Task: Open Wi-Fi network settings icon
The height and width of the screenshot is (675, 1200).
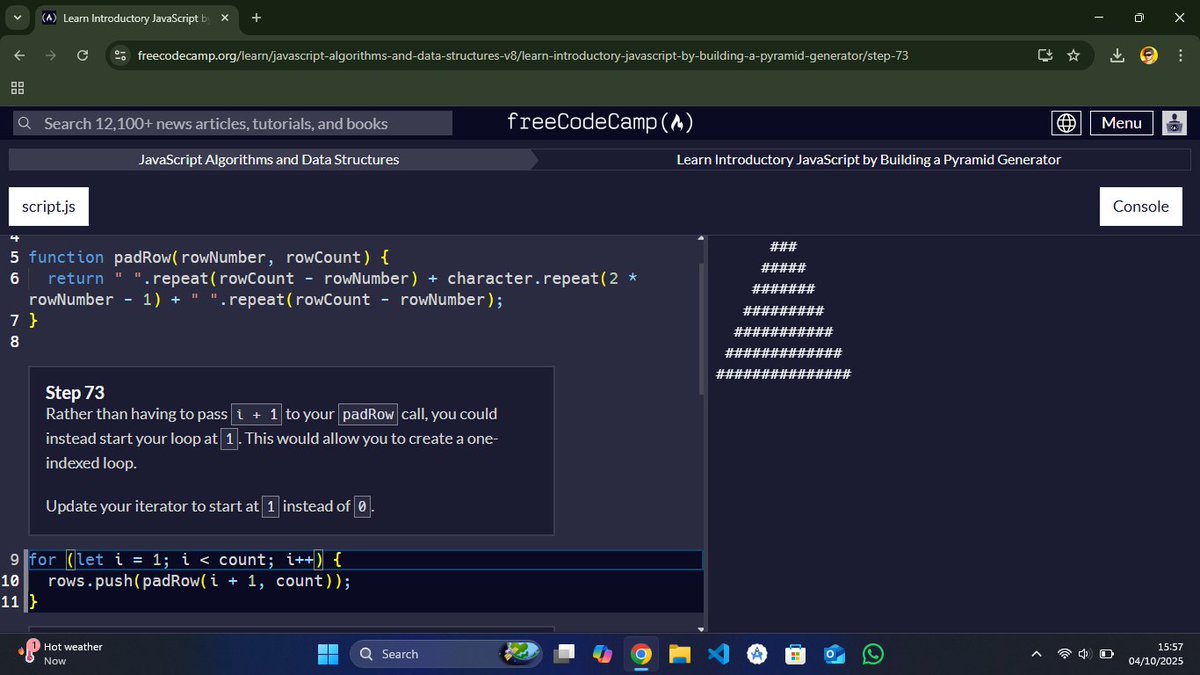Action: pyautogui.click(x=1065, y=654)
